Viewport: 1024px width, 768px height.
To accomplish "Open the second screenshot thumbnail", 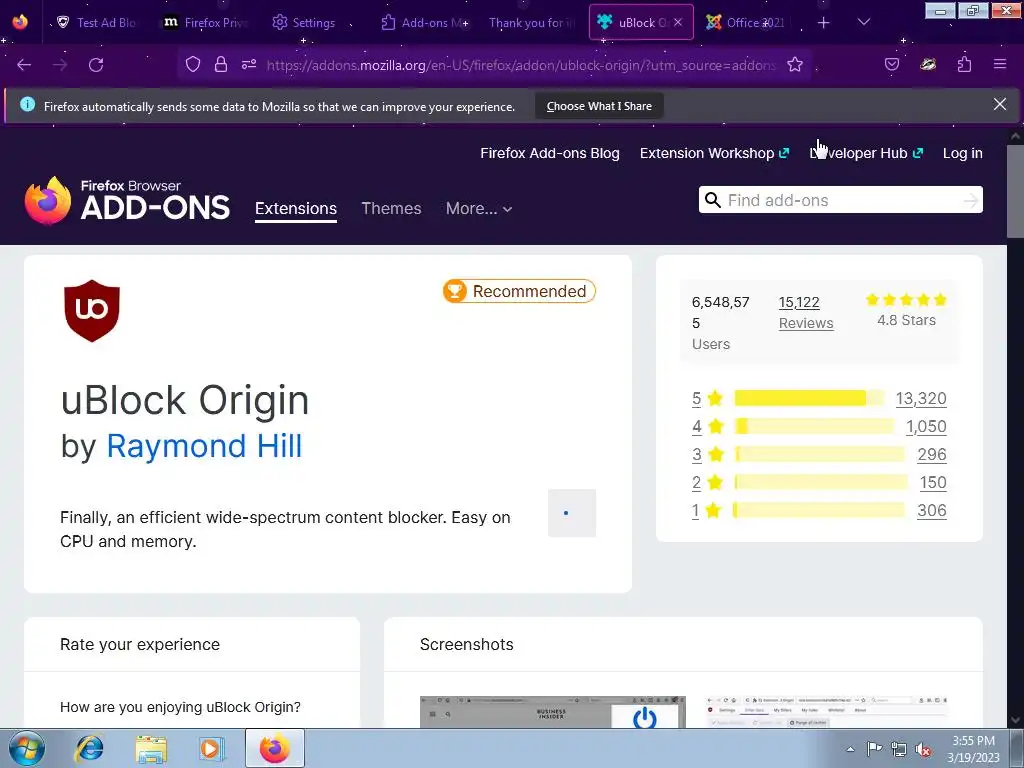I will 826,712.
